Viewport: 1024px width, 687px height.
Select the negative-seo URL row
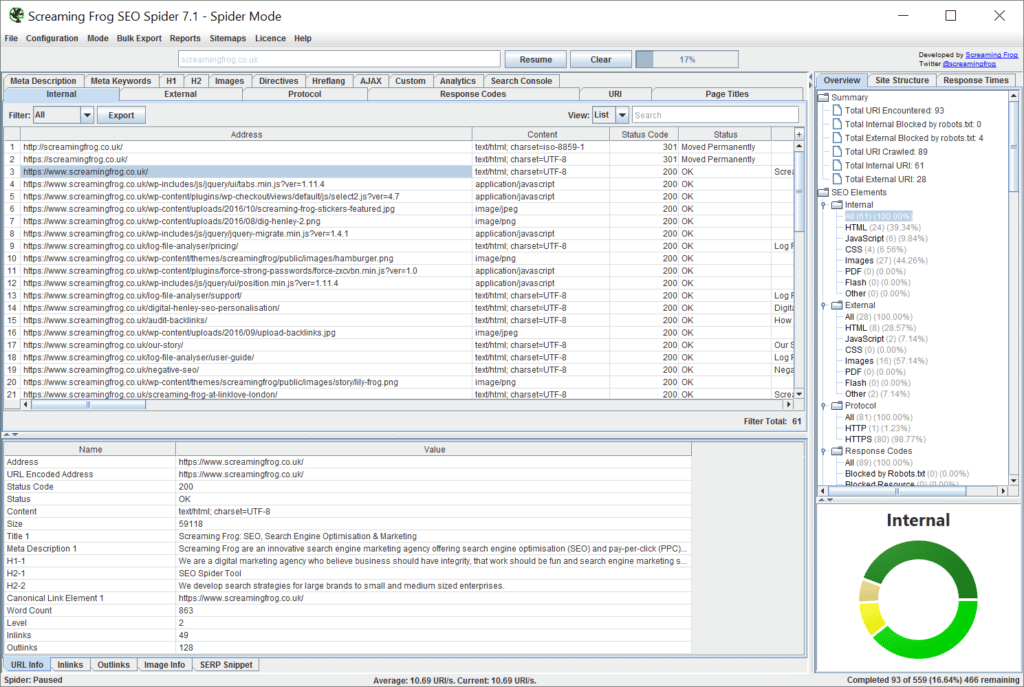399,370
